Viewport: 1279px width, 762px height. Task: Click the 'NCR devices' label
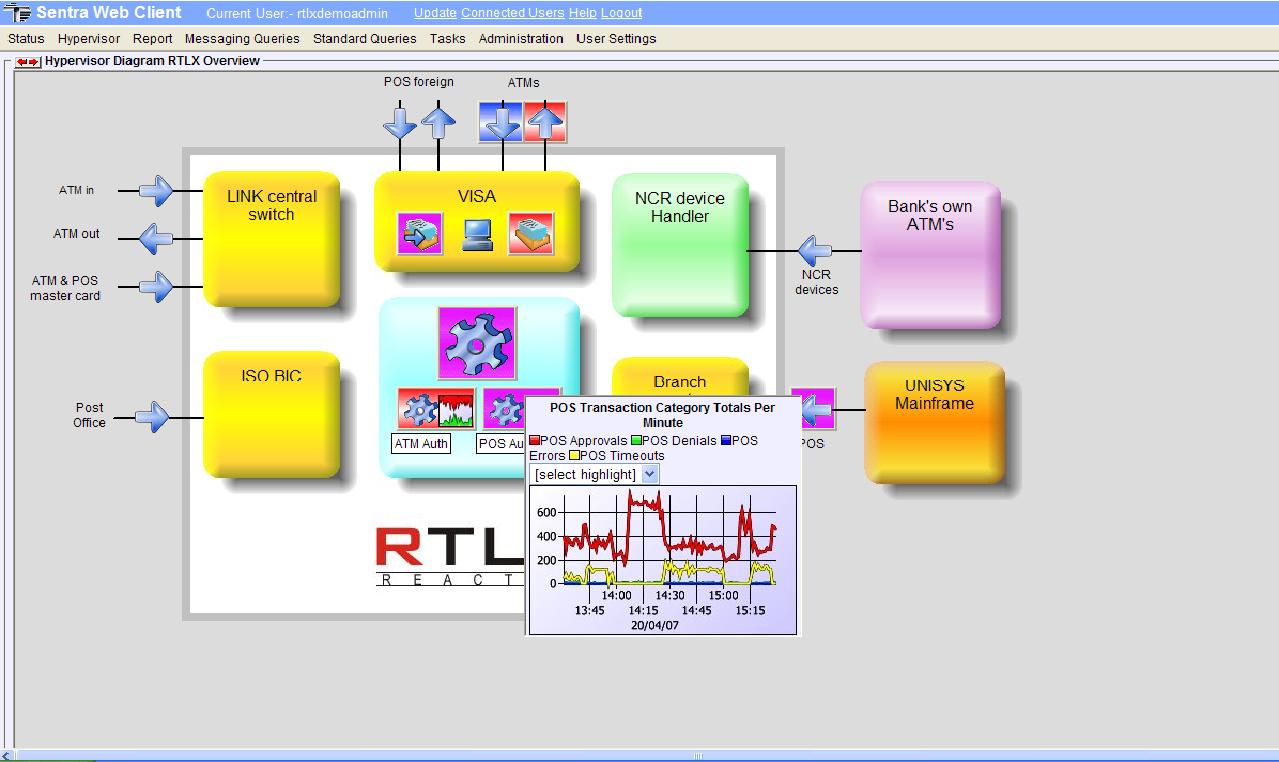click(817, 282)
